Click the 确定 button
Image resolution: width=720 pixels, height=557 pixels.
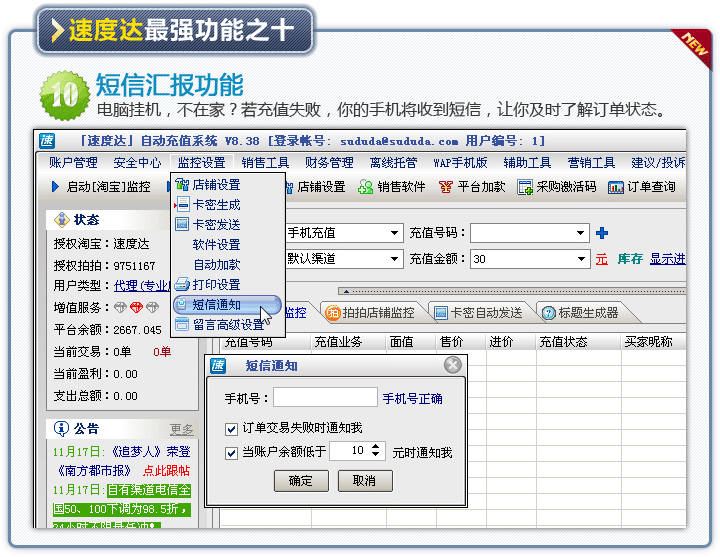(x=301, y=481)
